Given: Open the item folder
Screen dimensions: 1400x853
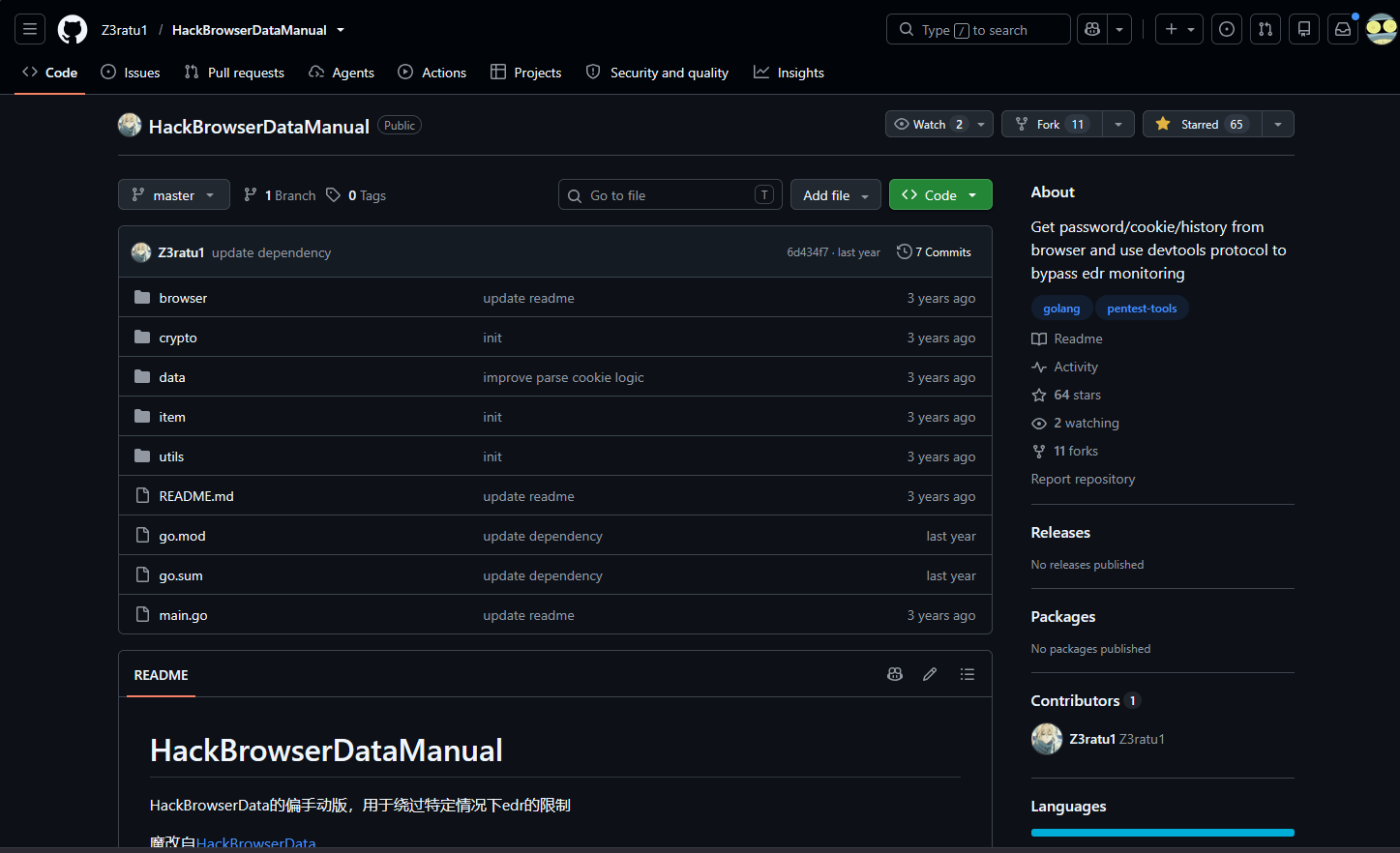Looking at the screenshot, I should [172, 417].
